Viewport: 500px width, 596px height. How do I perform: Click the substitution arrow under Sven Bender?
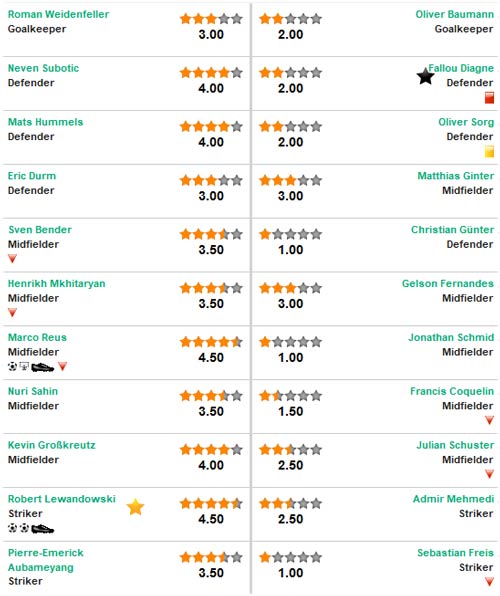point(13,259)
